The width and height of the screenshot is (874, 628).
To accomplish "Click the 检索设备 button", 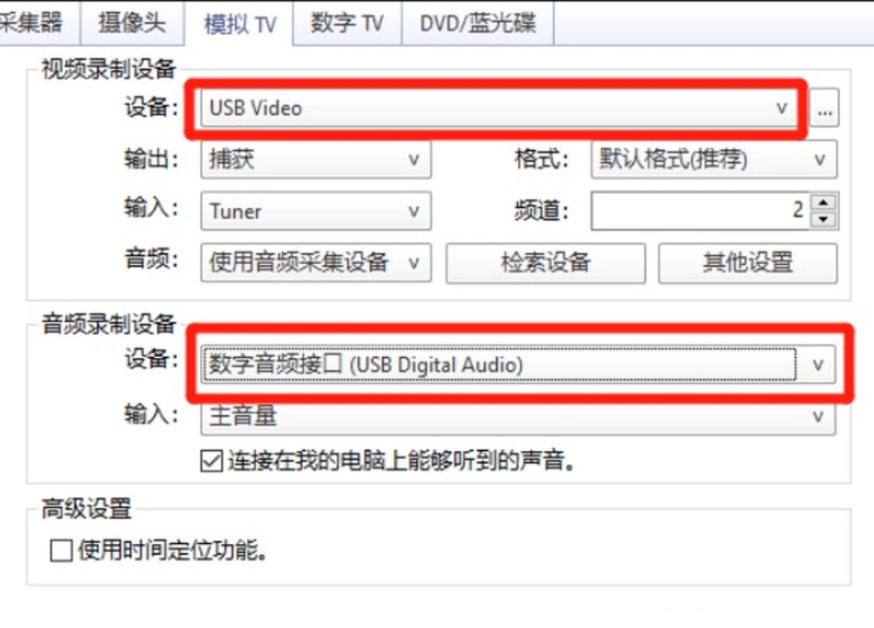I will pyautogui.click(x=546, y=262).
